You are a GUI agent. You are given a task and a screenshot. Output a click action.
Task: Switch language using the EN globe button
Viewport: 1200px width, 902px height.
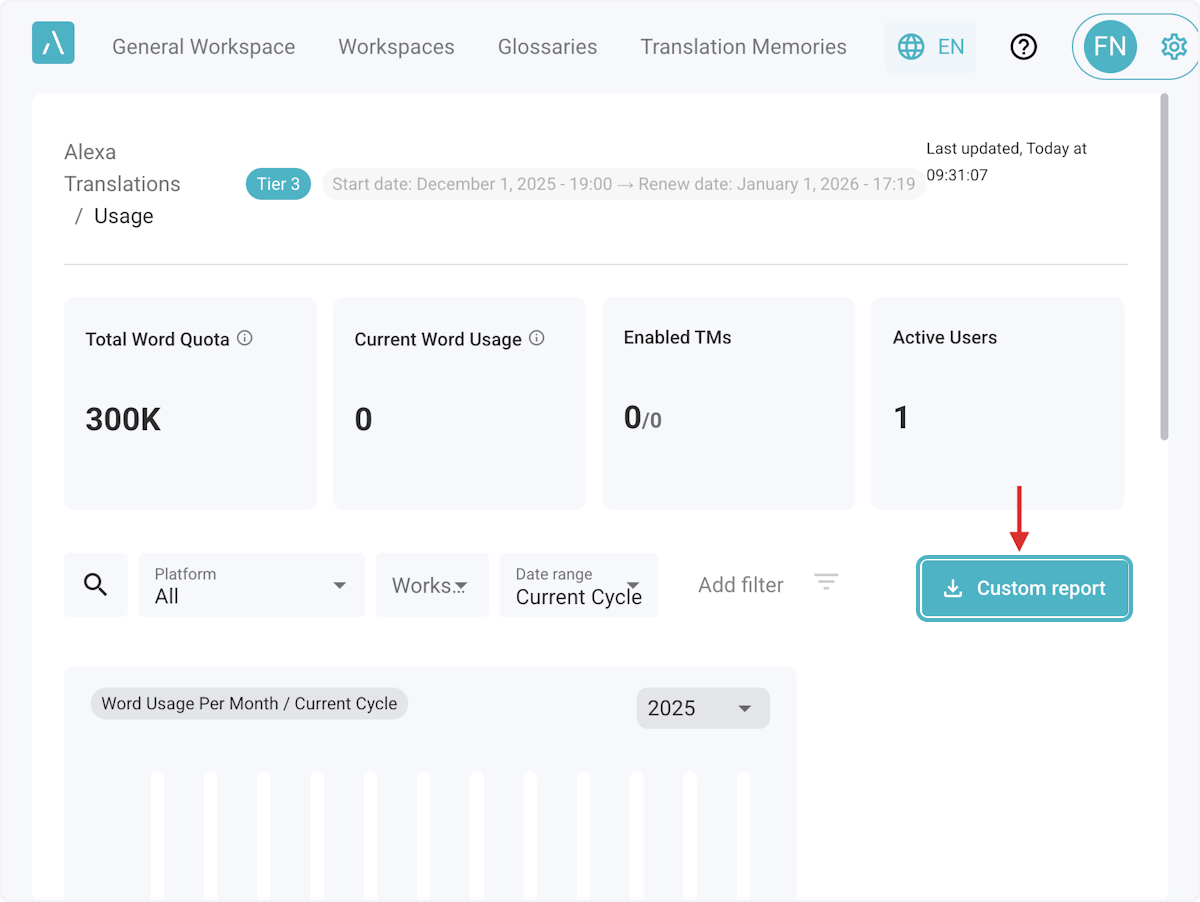(930, 46)
